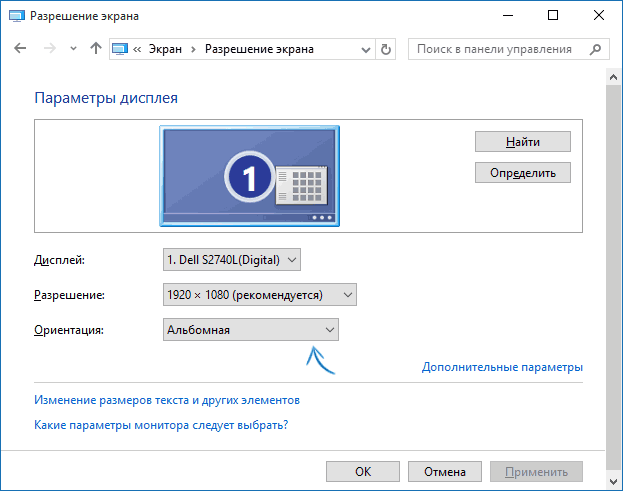Open the Разрешение dropdown
The width and height of the screenshot is (623, 491).
[259, 295]
